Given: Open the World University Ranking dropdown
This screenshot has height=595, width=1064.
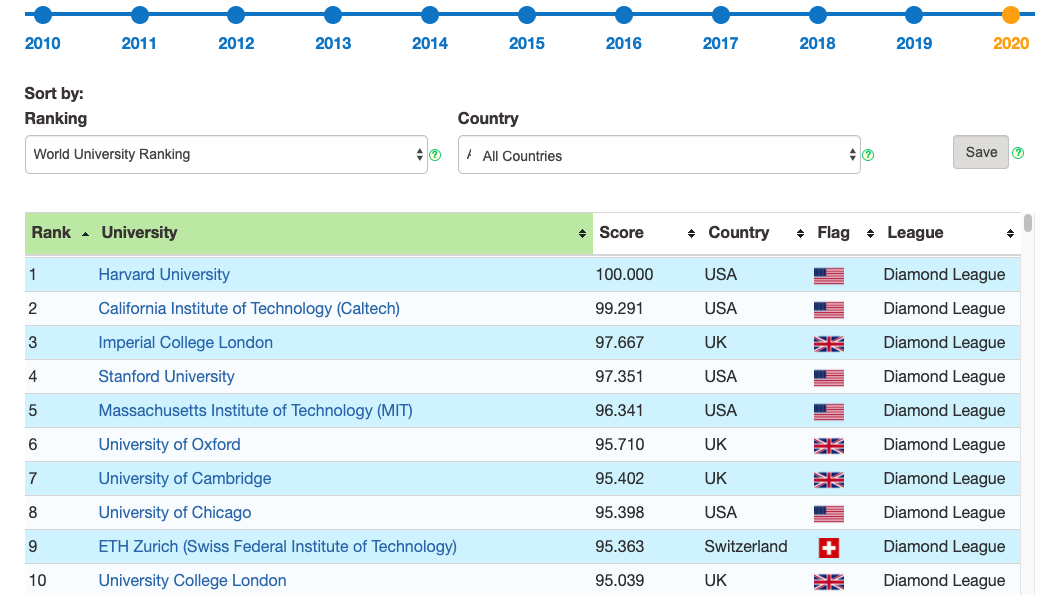Looking at the screenshot, I should (226, 155).
